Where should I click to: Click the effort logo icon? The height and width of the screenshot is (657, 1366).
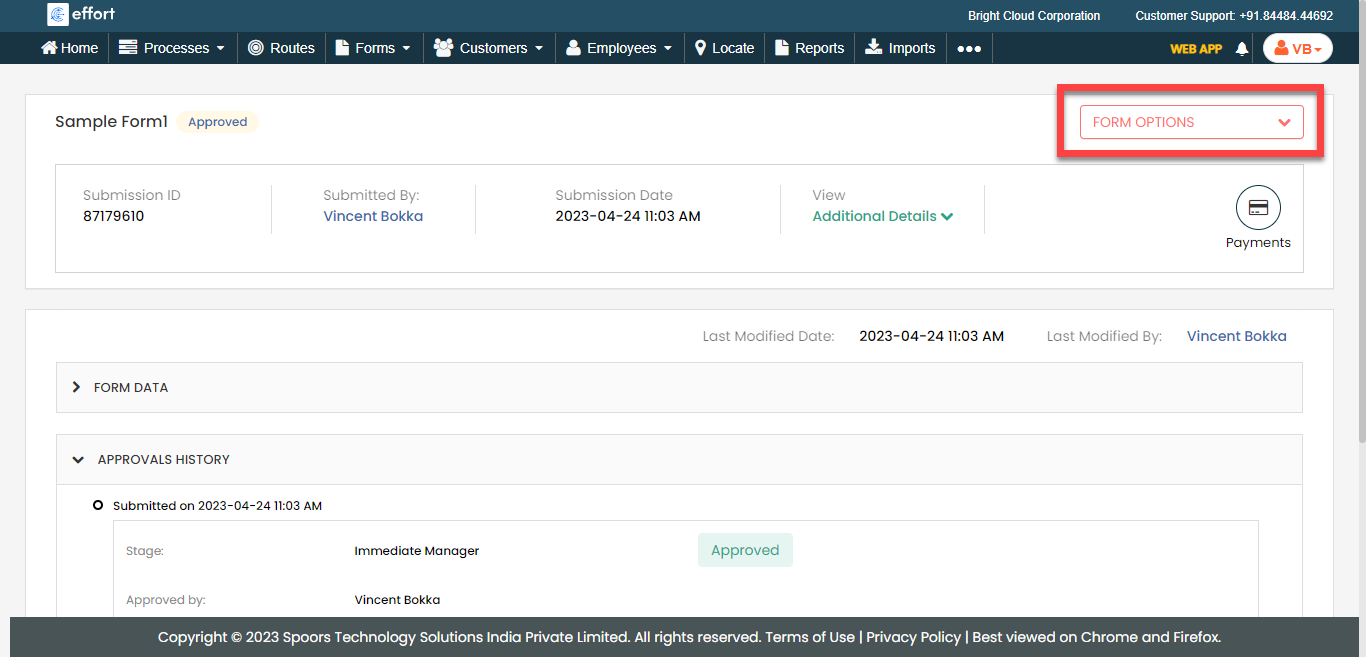pos(58,15)
